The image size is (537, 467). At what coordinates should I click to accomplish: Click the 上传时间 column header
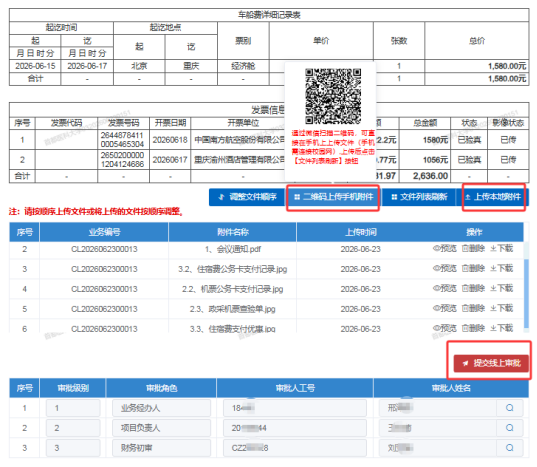(x=361, y=232)
